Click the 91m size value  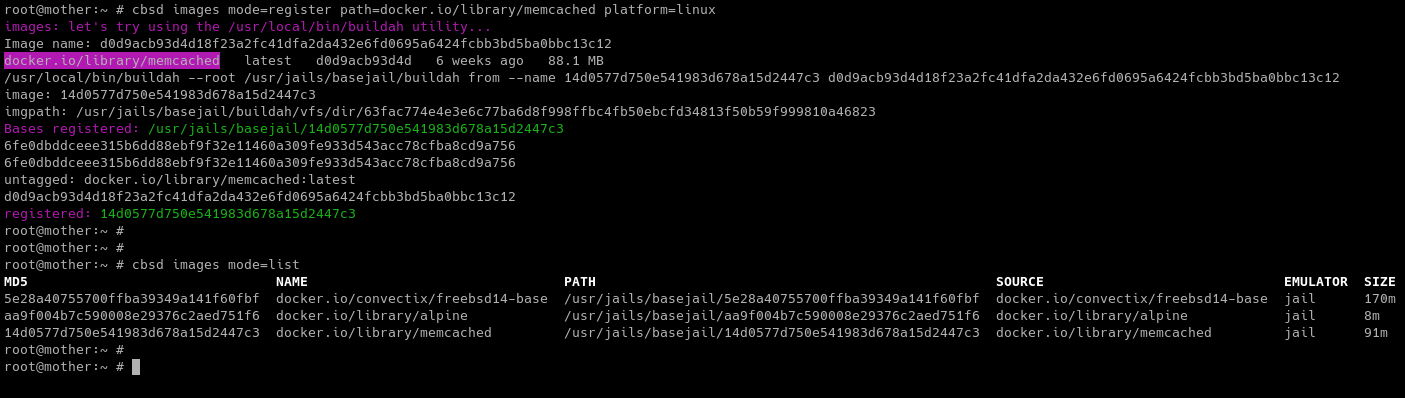(x=1376, y=333)
